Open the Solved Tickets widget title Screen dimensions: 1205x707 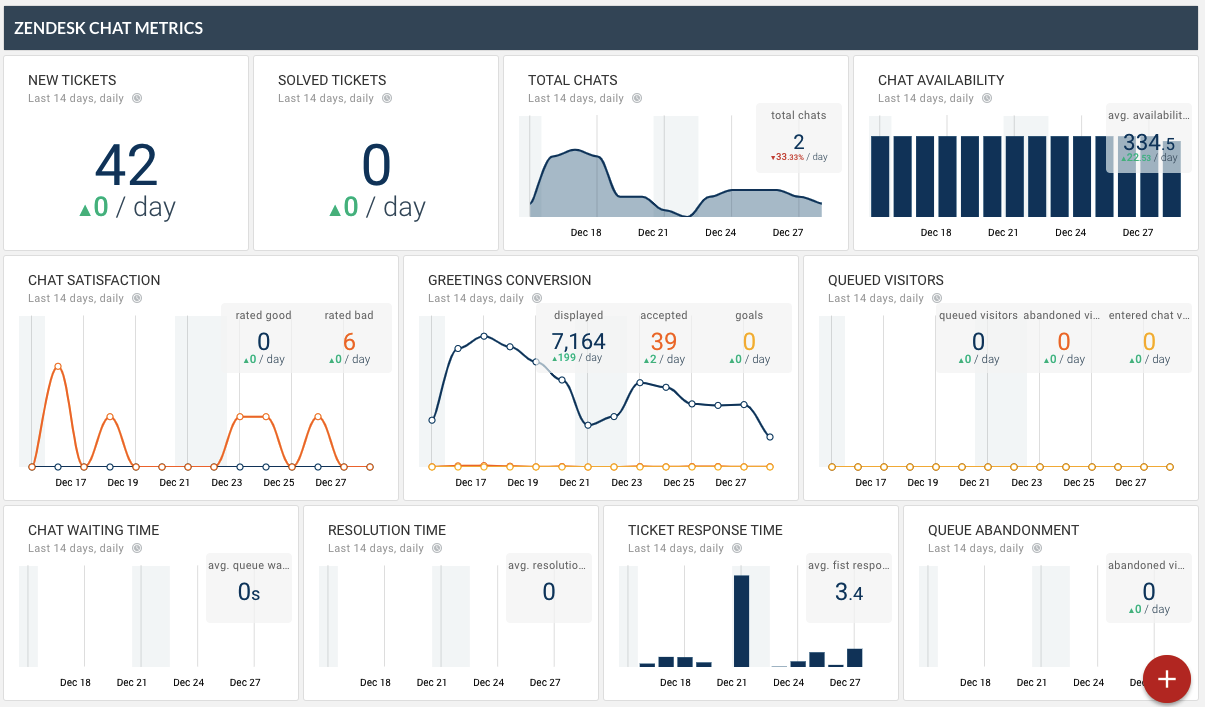tap(332, 80)
